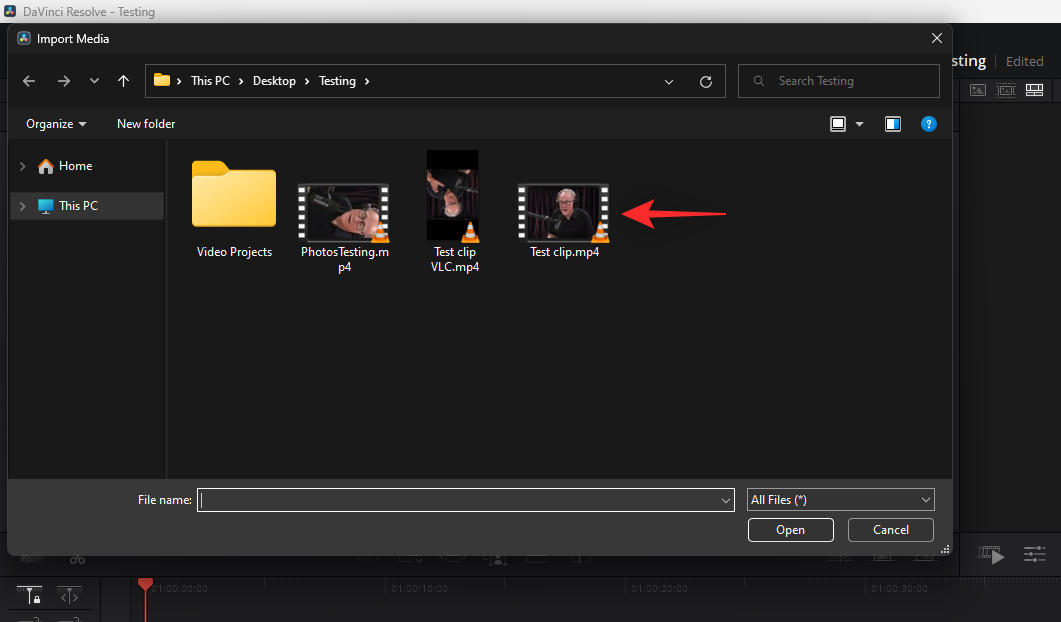Switch DaVinci viewer to Timeline mode
This screenshot has height=622, width=1061.
click(1034, 90)
